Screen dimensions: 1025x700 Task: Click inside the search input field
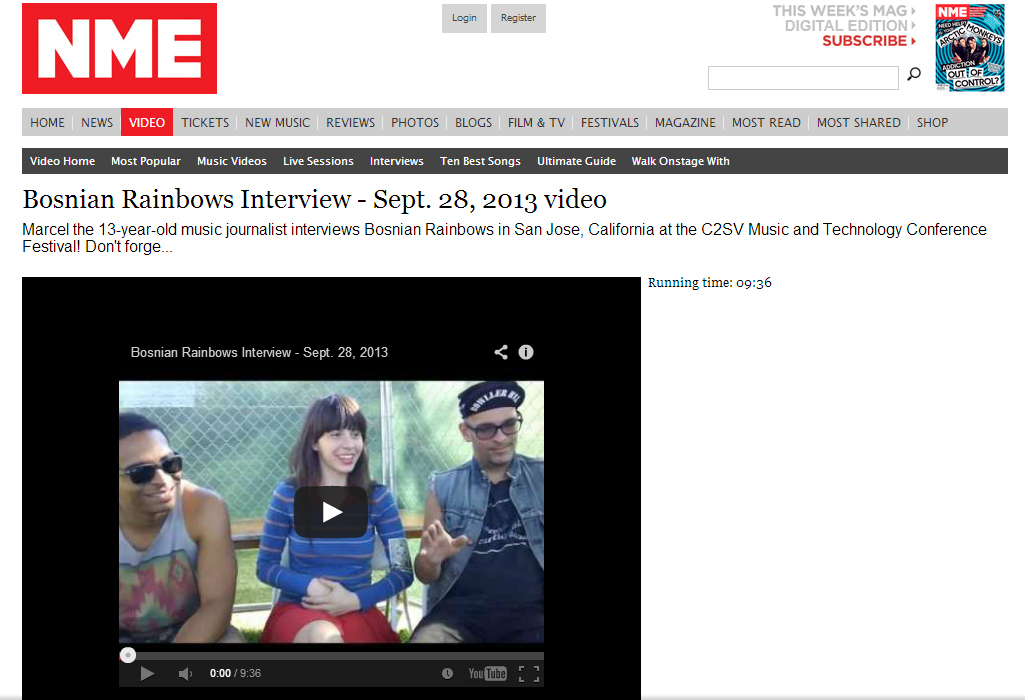click(x=802, y=78)
